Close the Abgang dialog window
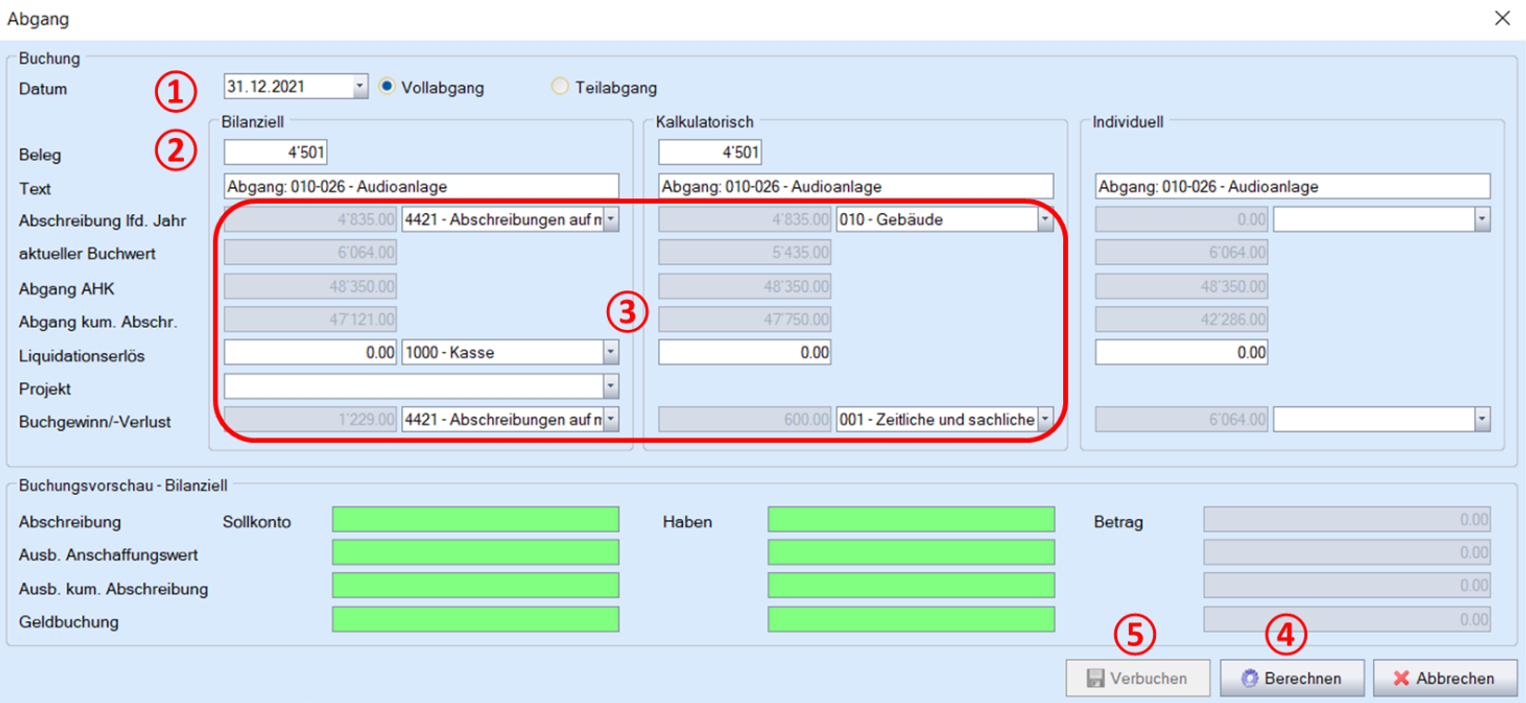 (1502, 18)
